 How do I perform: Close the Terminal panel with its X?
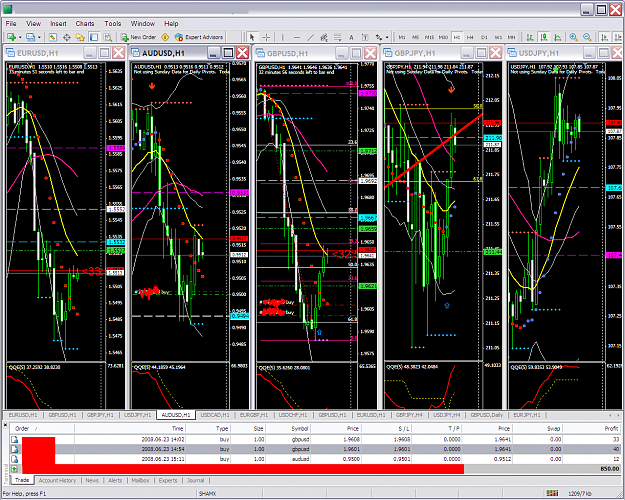pyautogui.click(x=5, y=425)
